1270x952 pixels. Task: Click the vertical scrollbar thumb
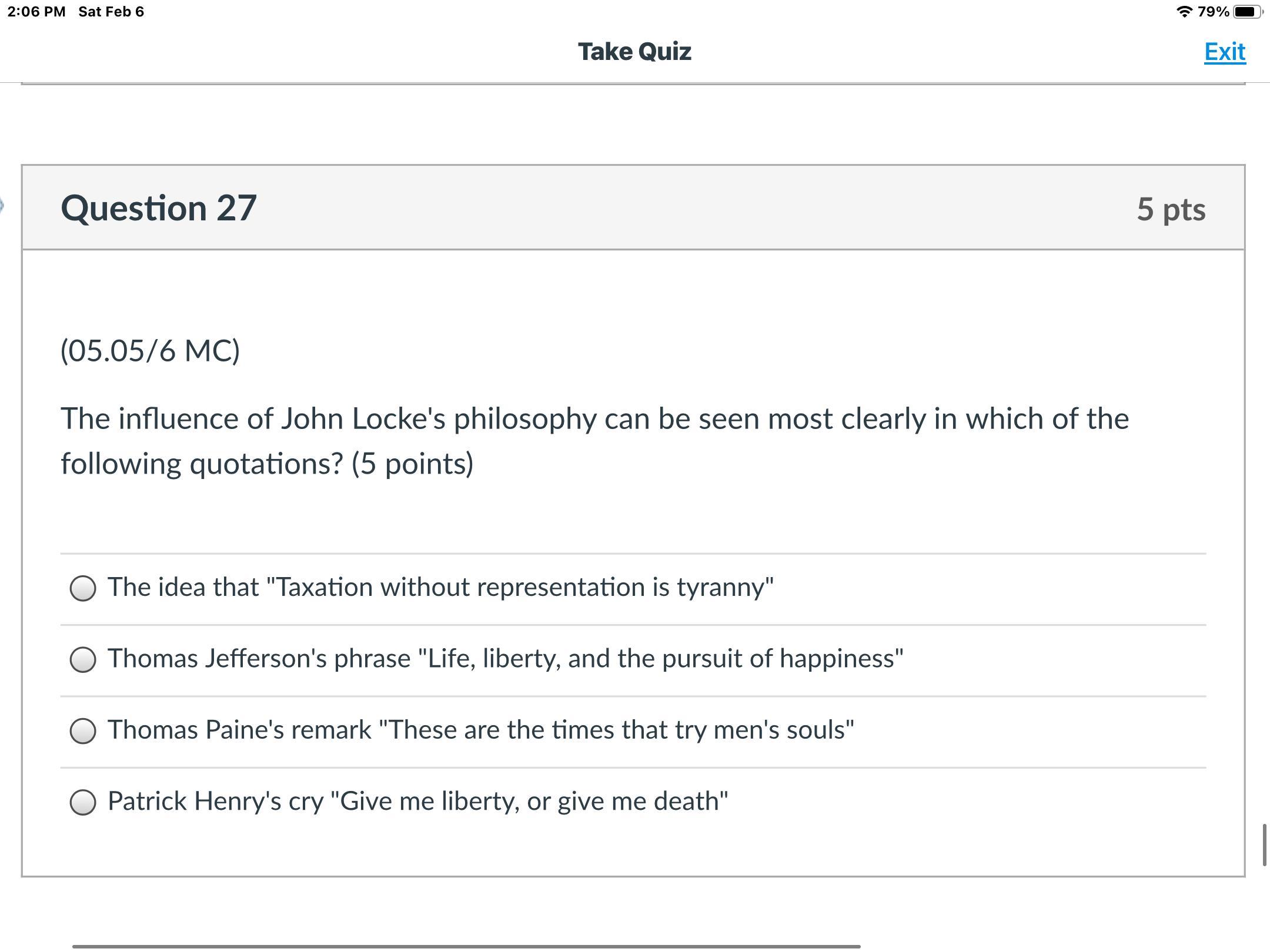1264,845
